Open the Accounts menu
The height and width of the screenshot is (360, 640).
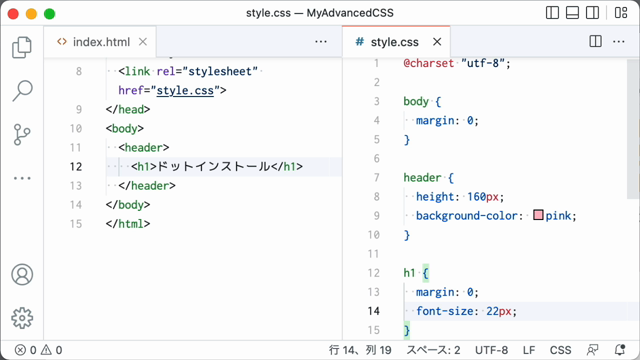pyautogui.click(x=22, y=274)
